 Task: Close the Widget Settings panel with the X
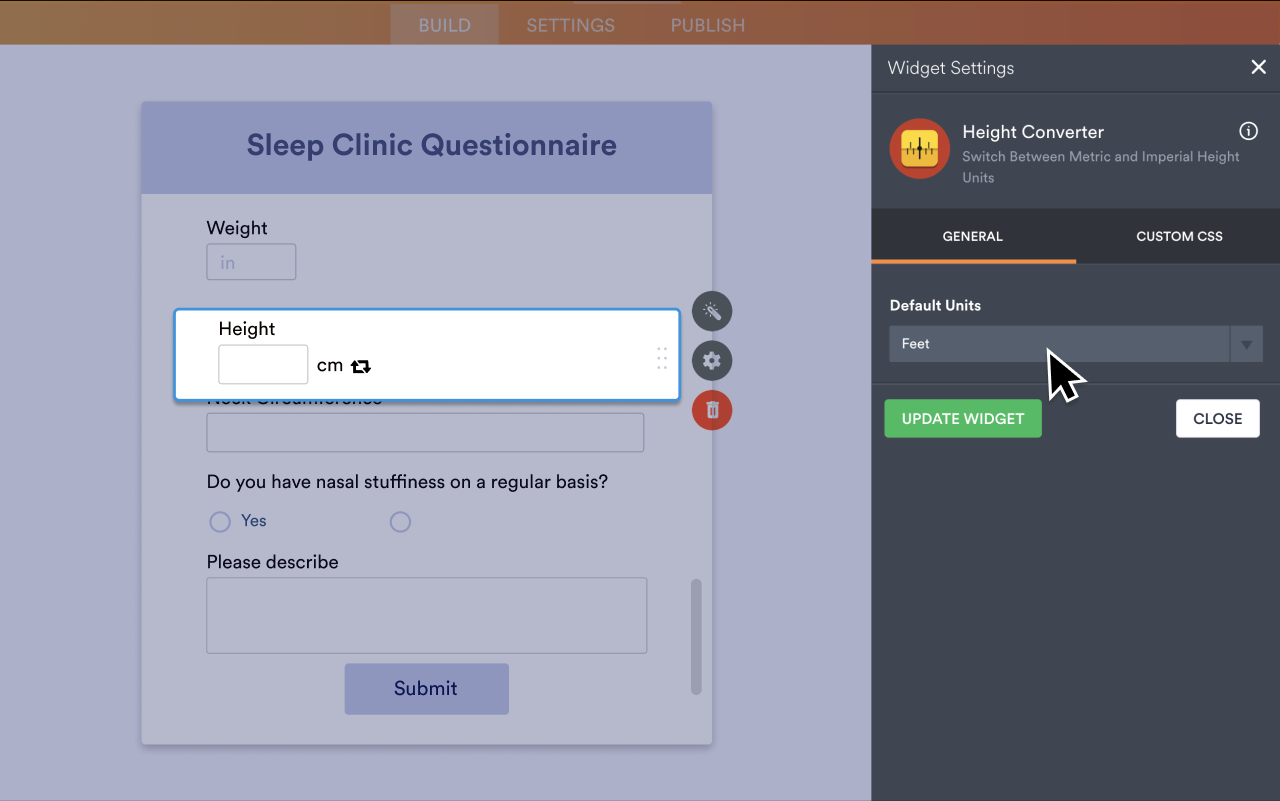[1258, 67]
